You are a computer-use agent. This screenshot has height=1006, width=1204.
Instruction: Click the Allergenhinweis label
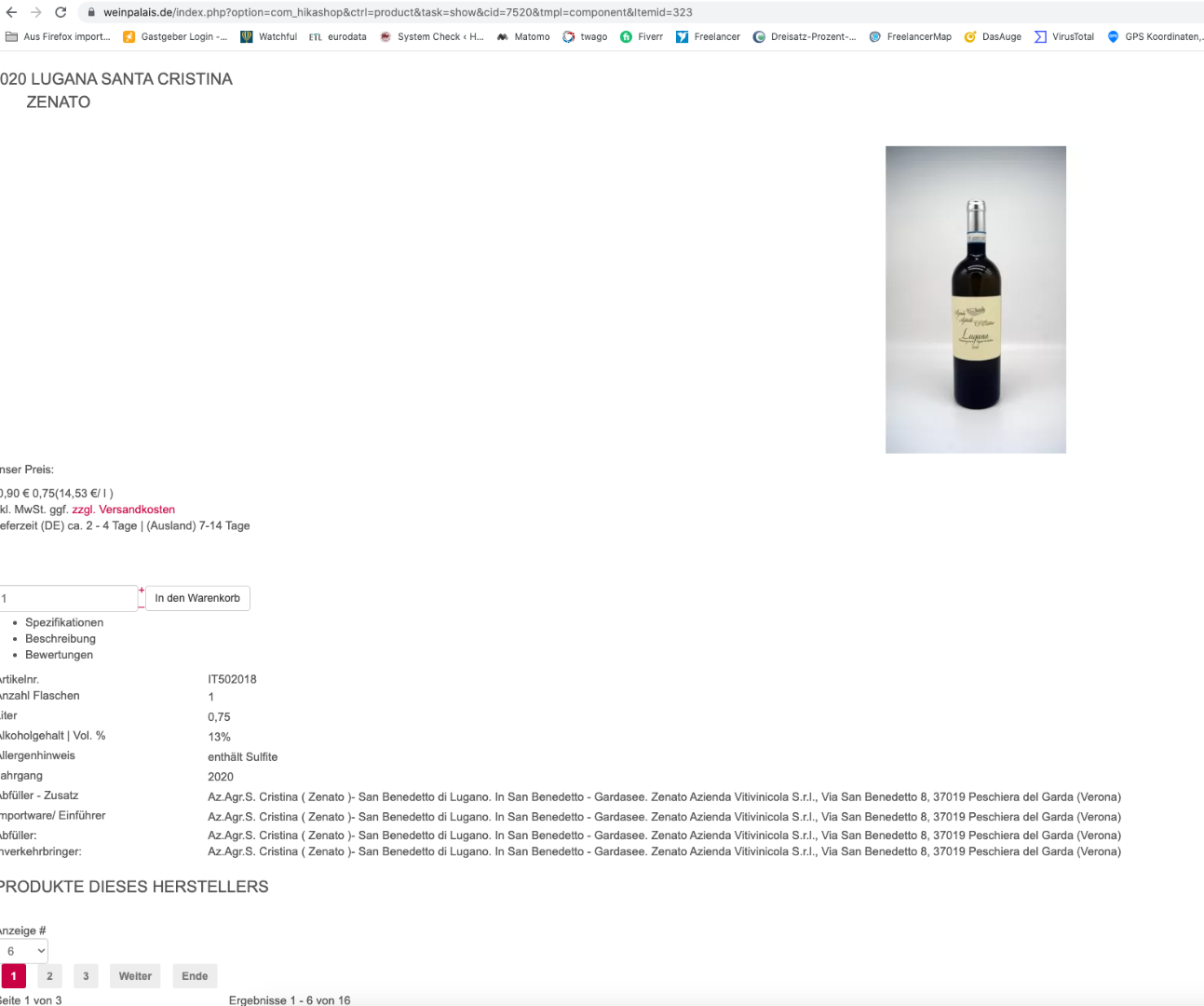[37, 755]
